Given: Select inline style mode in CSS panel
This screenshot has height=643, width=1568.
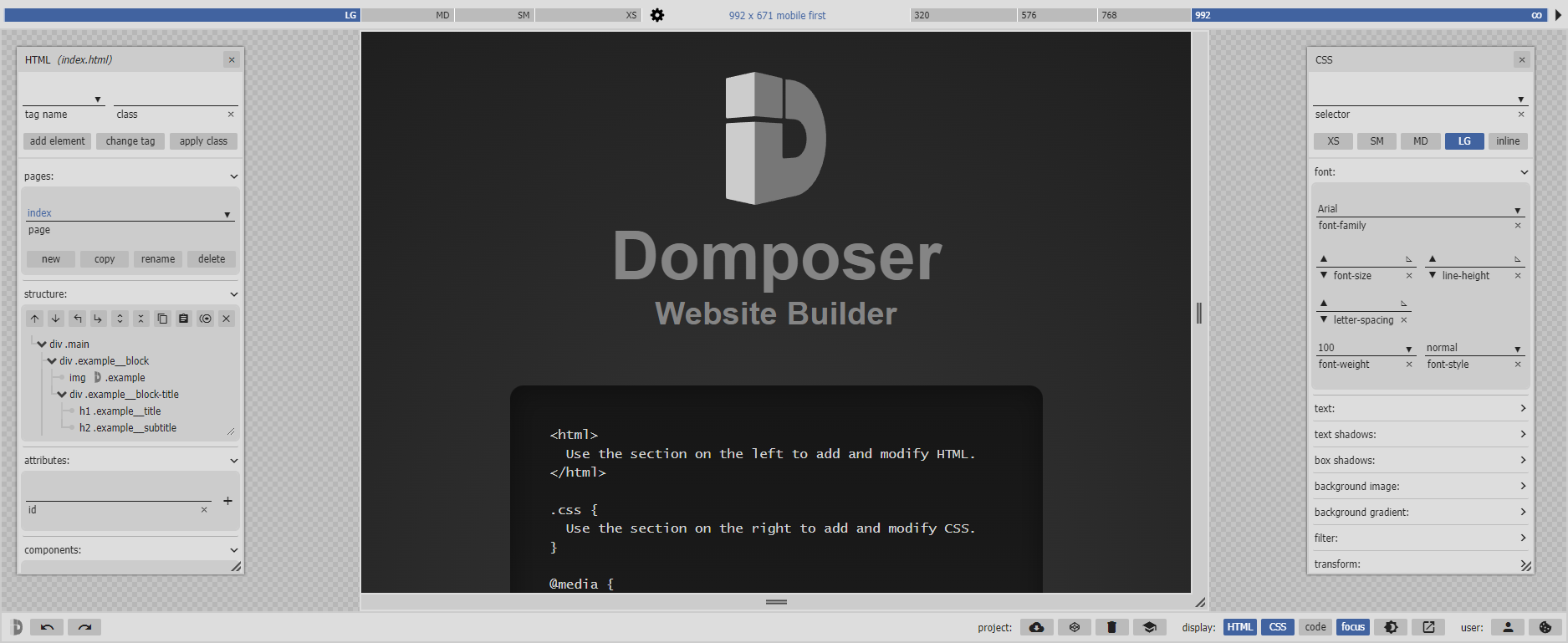Looking at the screenshot, I should pos(1508,141).
